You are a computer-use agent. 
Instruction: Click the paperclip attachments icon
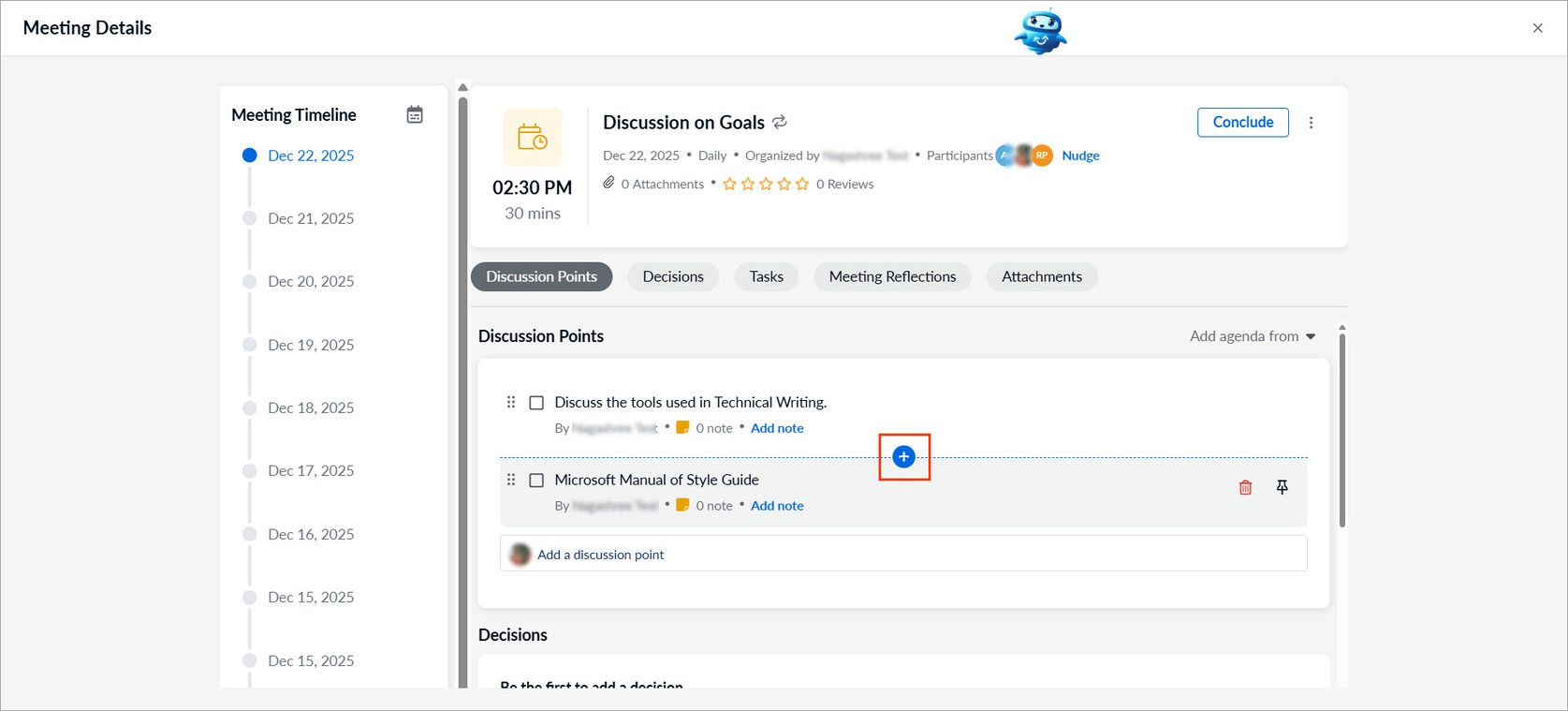tap(608, 183)
